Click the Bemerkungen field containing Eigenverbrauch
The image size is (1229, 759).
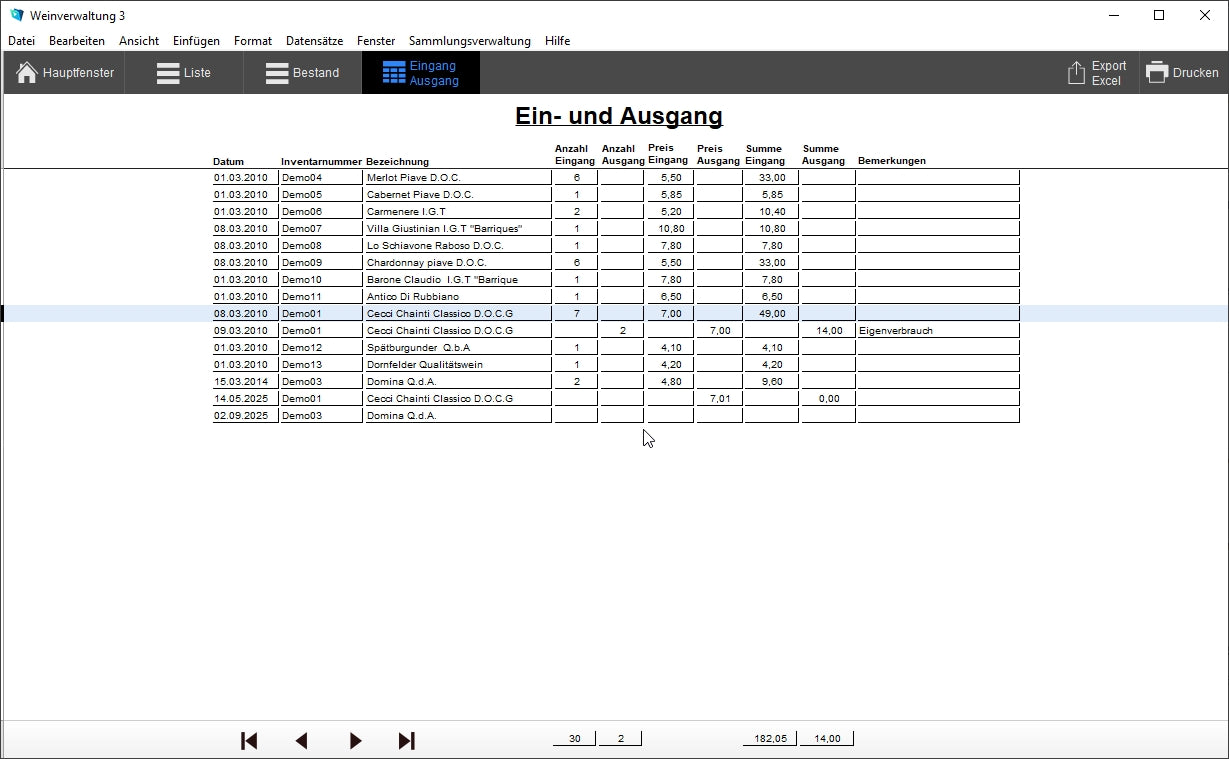tap(937, 330)
